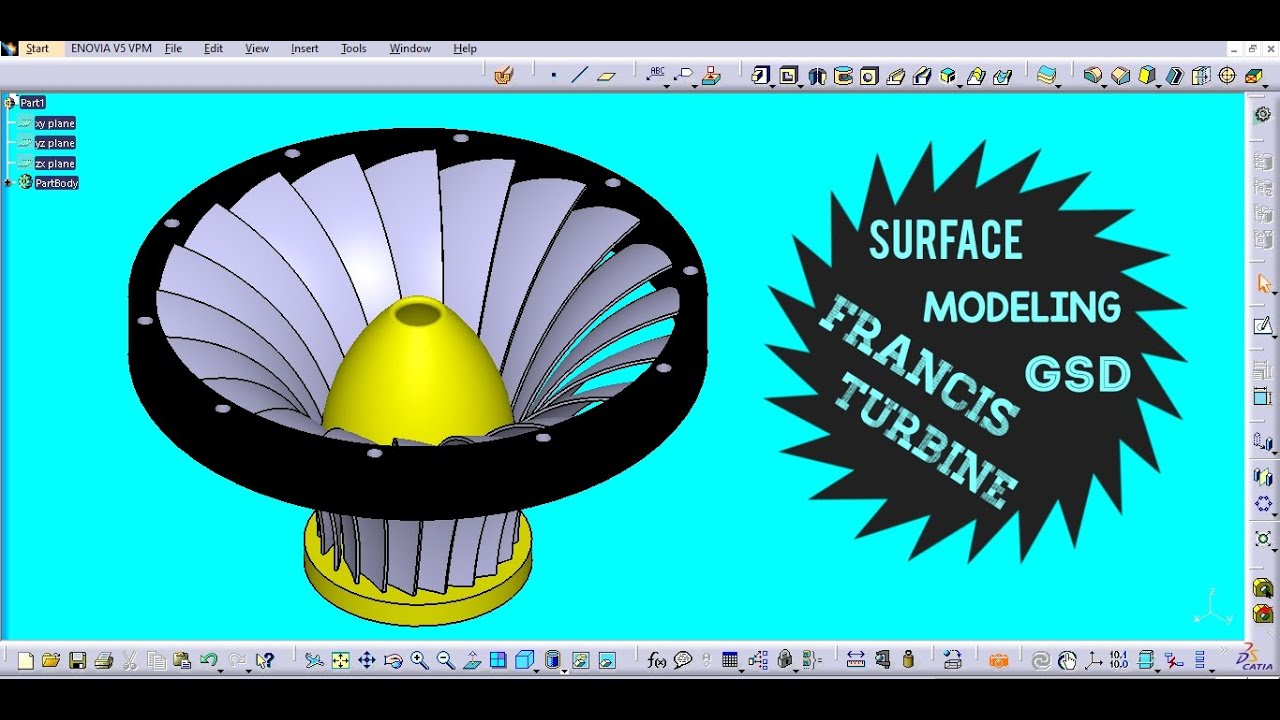The width and height of the screenshot is (1280, 720).
Task: Click the Pad icon in top toolbar
Action: [760, 75]
